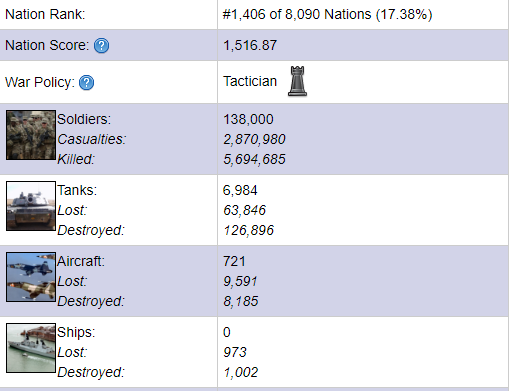Click the tanks Destroyed value 126,896

pos(248,230)
